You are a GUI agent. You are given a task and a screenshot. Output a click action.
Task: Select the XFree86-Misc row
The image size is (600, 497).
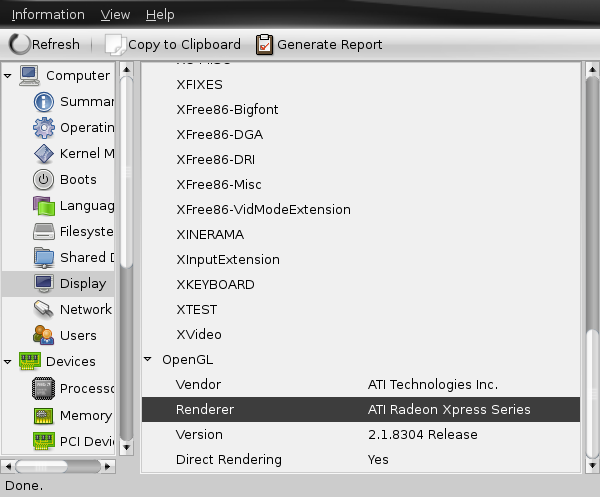(361, 184)
